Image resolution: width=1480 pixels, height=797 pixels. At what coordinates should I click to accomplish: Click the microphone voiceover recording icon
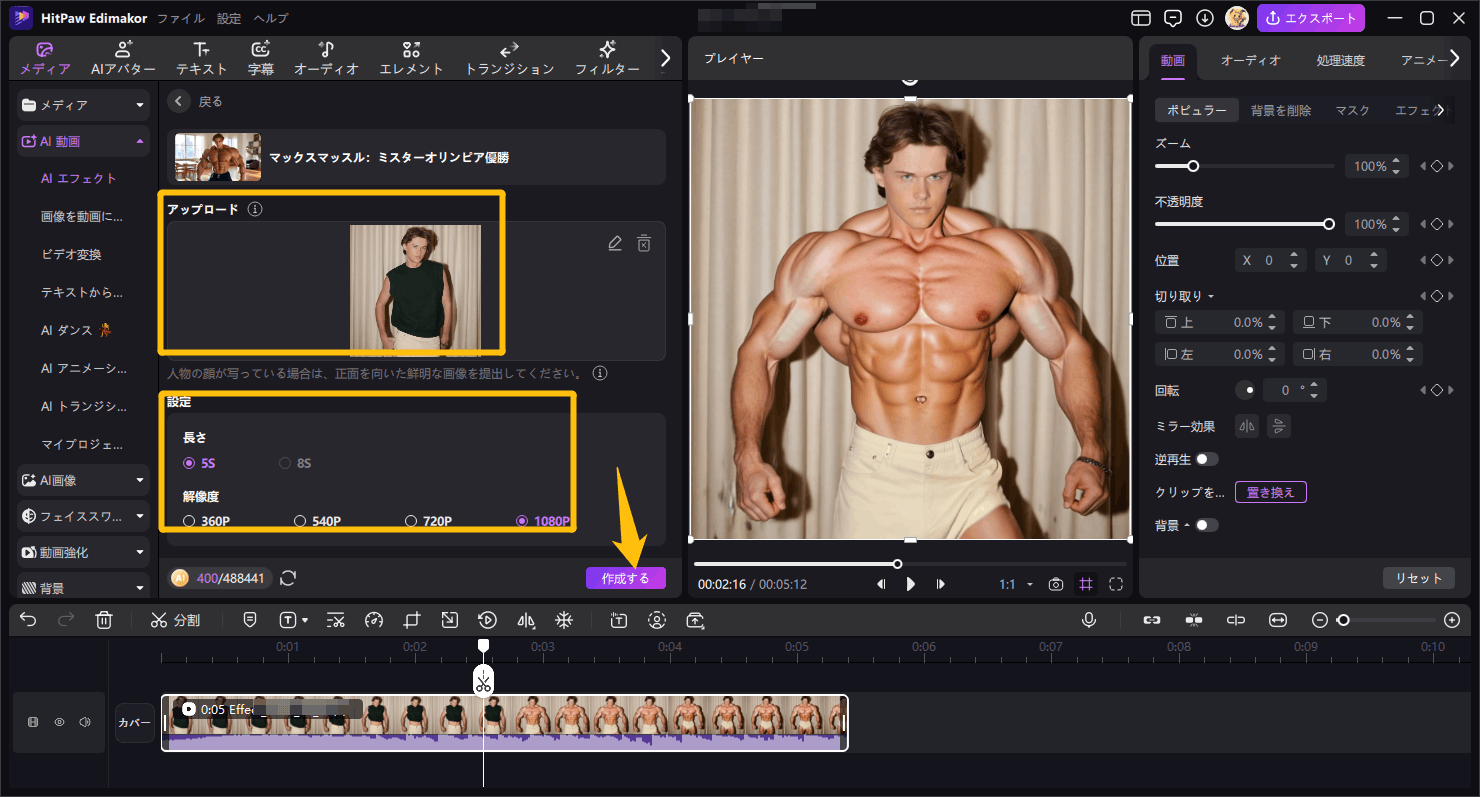tap(1089, 620)
